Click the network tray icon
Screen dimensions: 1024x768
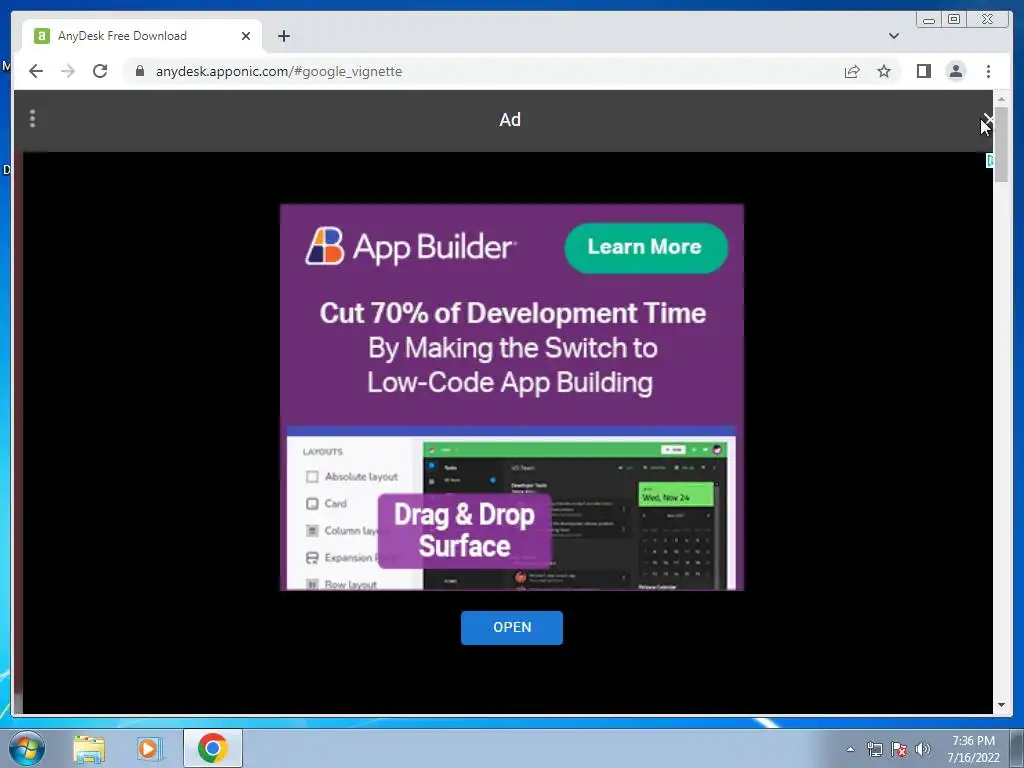(874, 749)
